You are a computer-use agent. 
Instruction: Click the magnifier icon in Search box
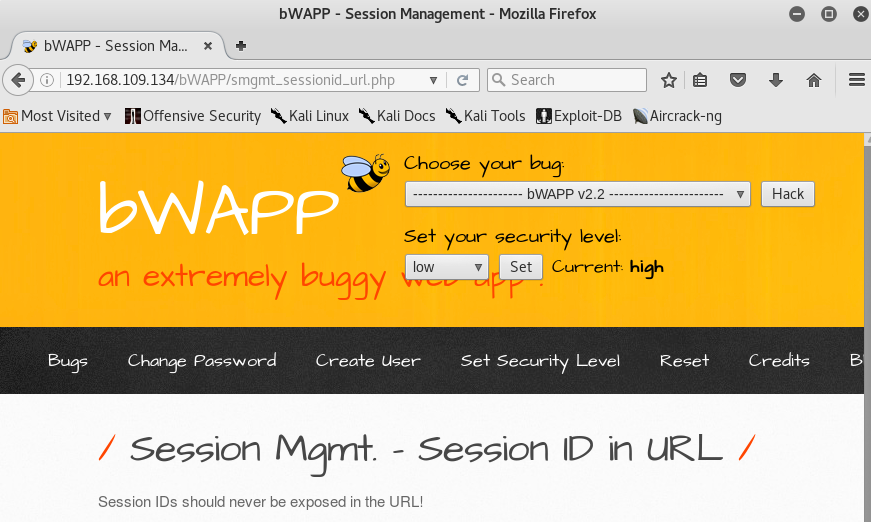pyautogui.click(x=498, y=80)
